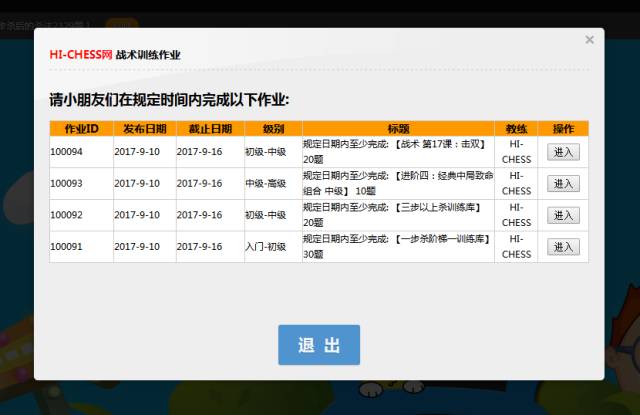
Task: Enter homework 100093 via 进入 button
Action: [563, 183]
